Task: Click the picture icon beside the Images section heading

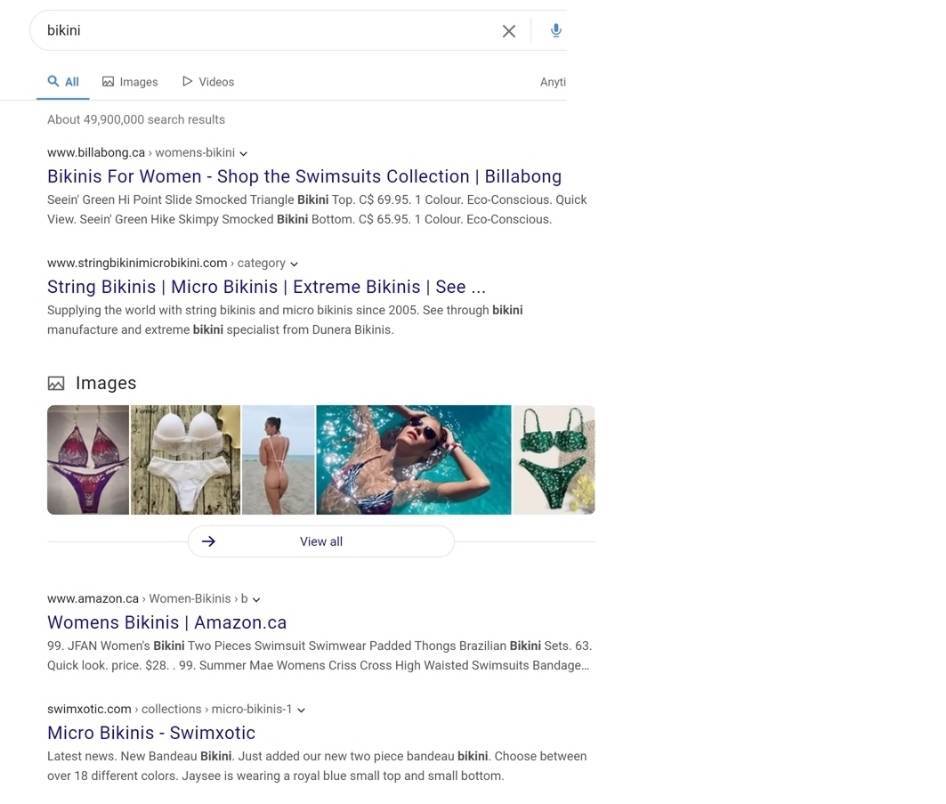Action: [56, 383]
